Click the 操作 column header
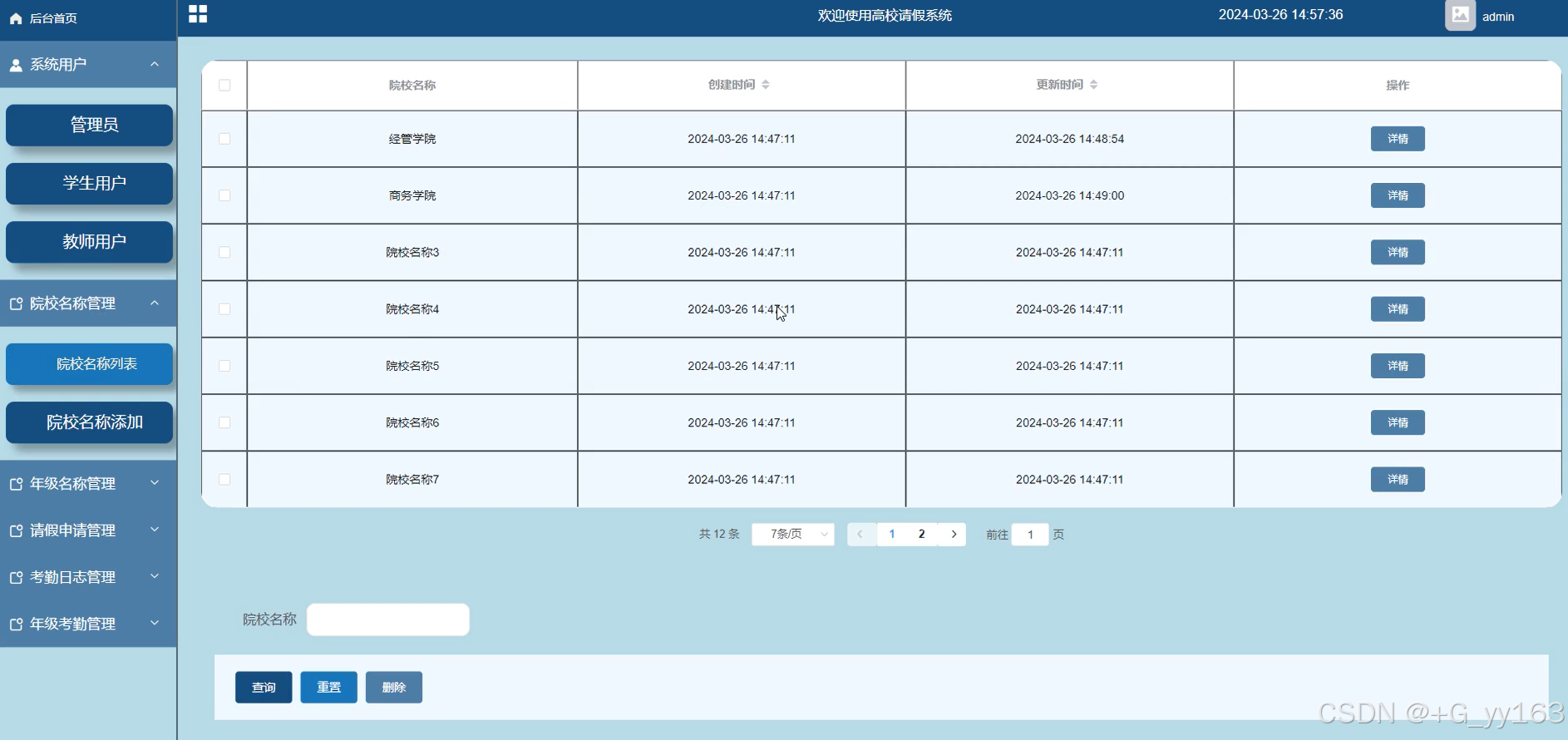This screenshot has height=740, width=1568. 1398,85
